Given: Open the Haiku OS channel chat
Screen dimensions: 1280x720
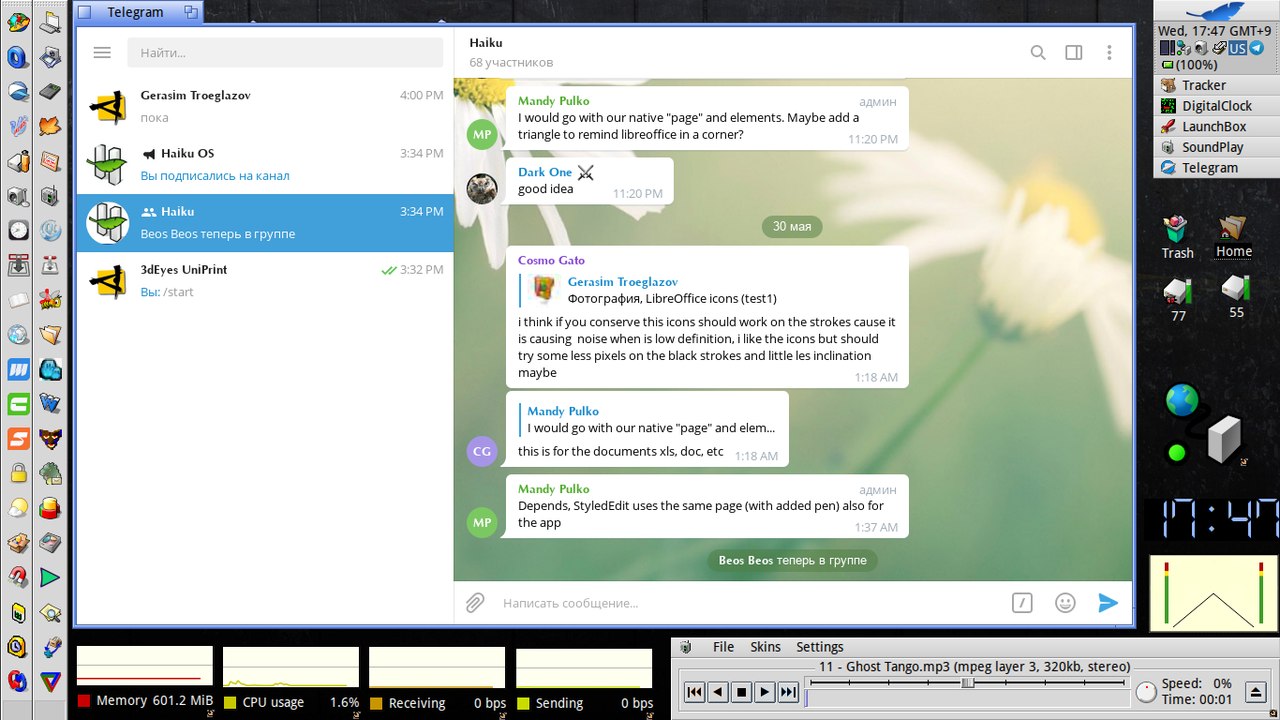Looking at the screenshot, I should [x=265, y=165].
